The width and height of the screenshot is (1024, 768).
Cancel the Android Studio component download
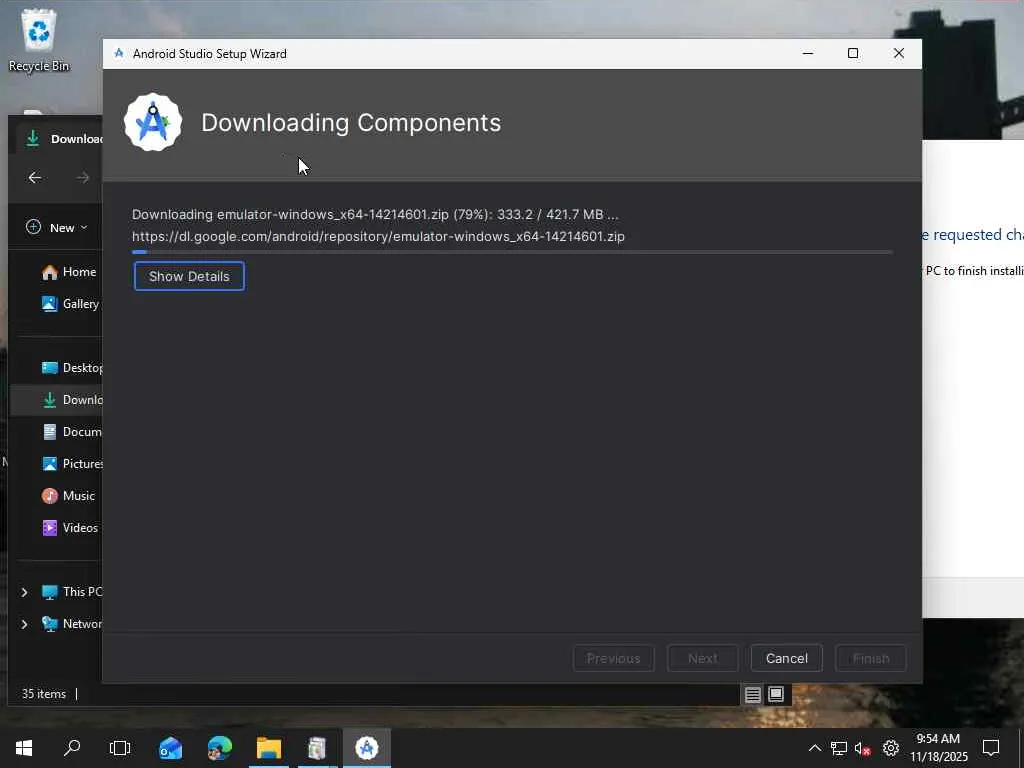[786, 658]
